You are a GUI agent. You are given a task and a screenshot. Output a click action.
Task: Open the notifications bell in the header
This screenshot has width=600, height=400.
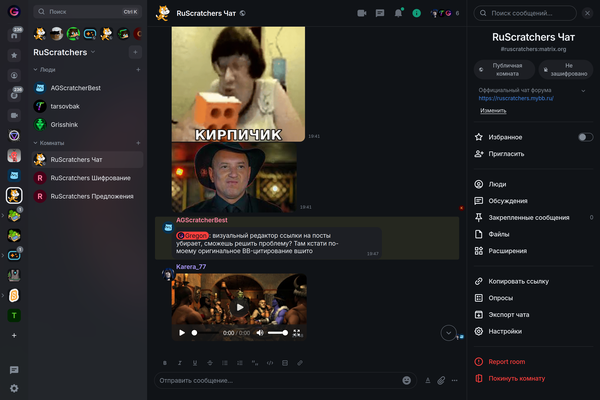pos(398,13)
